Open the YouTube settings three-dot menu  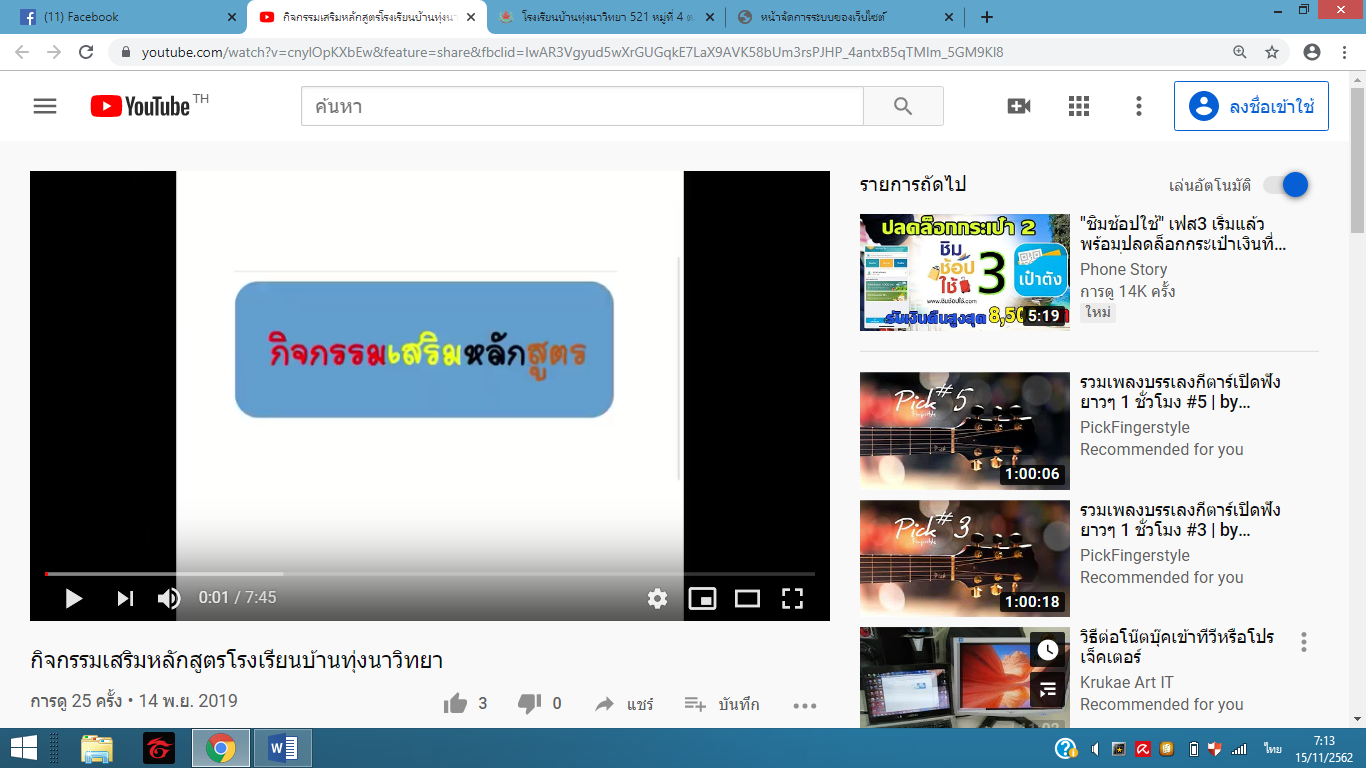[x=1138, y=106]
